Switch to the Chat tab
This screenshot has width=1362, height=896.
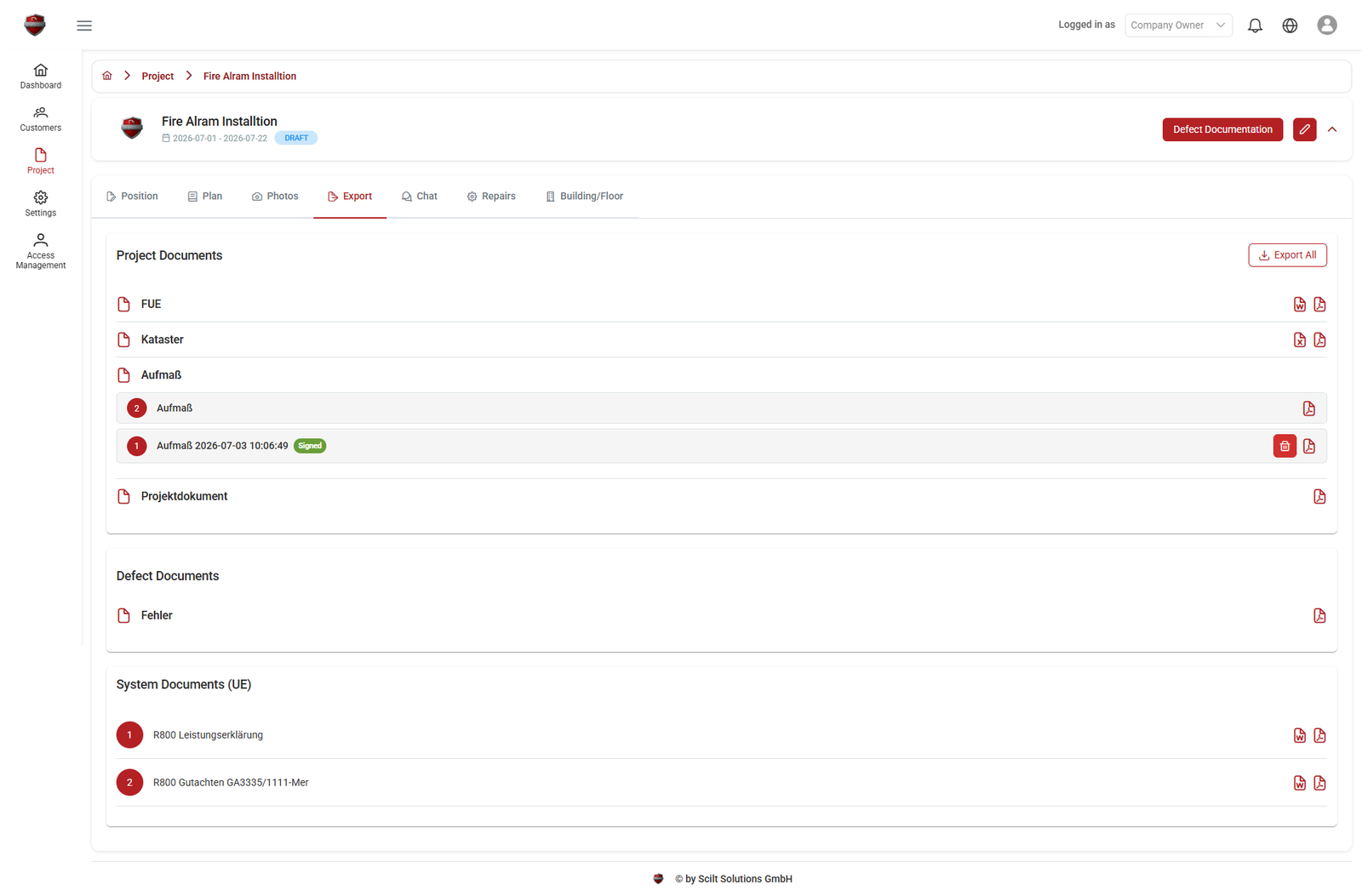coord(419,197)
